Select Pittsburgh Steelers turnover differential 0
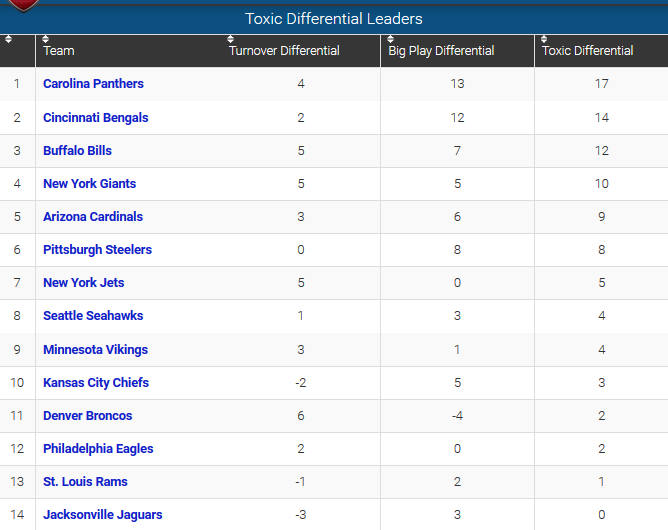Image resolution: width=668 pixels, height=530 pixels. coord(301,250)
